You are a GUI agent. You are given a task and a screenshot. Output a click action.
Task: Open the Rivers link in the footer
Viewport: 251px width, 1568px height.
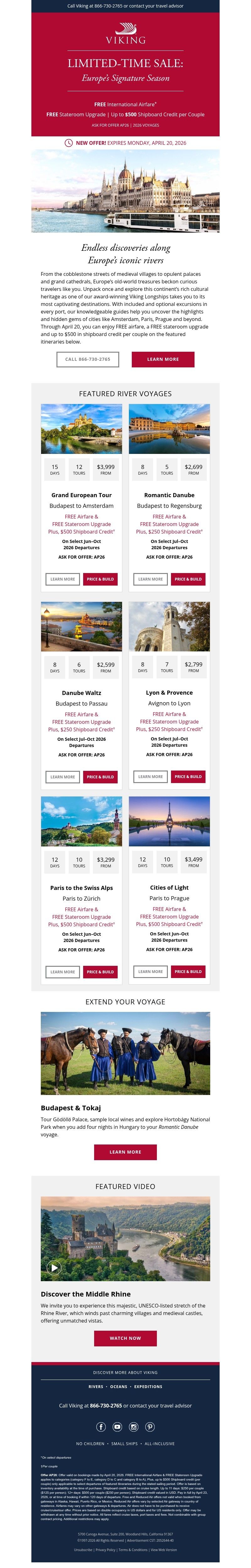[96, 1386]
